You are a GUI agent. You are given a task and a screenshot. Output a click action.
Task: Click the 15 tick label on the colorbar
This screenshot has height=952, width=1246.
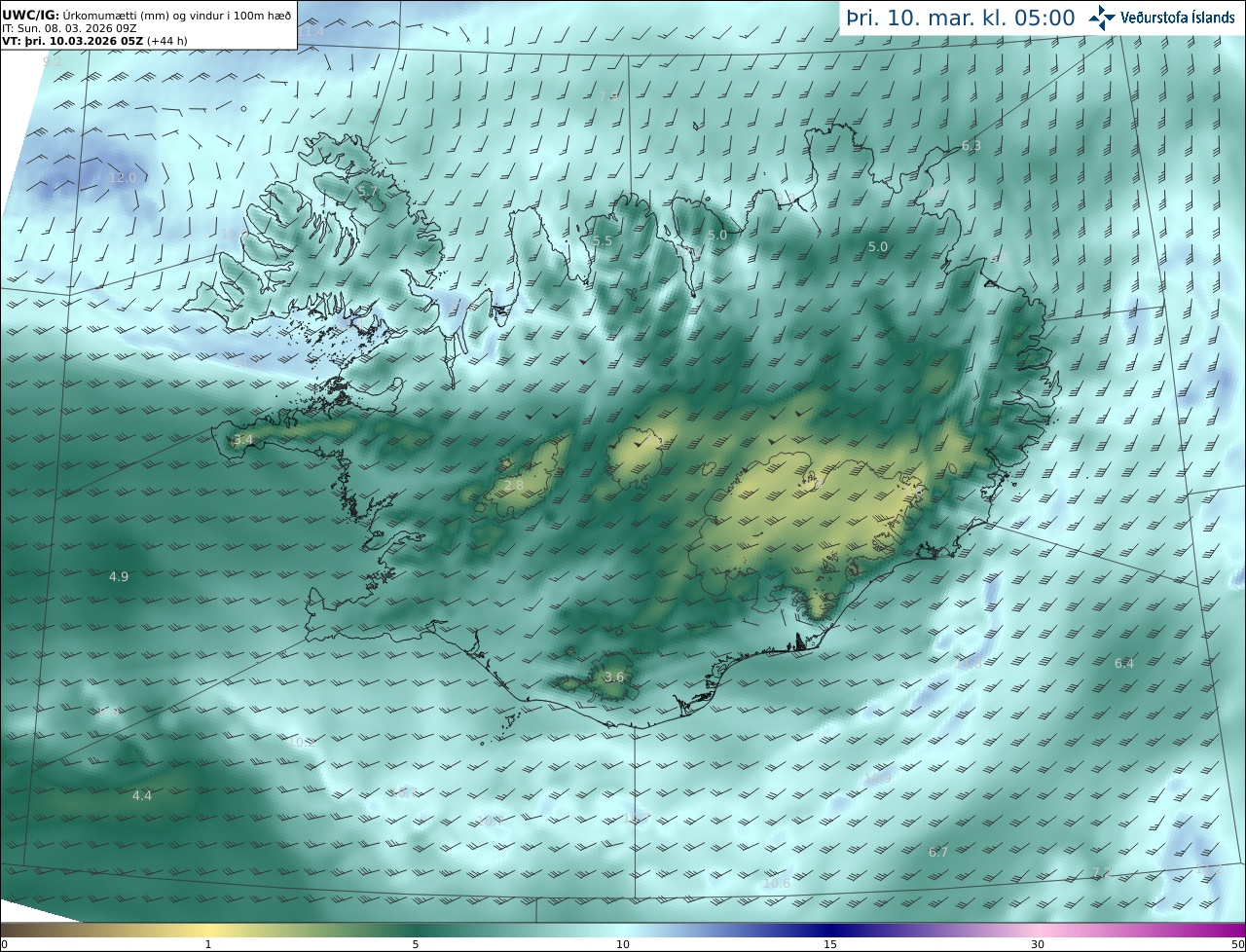click(830, 944)
